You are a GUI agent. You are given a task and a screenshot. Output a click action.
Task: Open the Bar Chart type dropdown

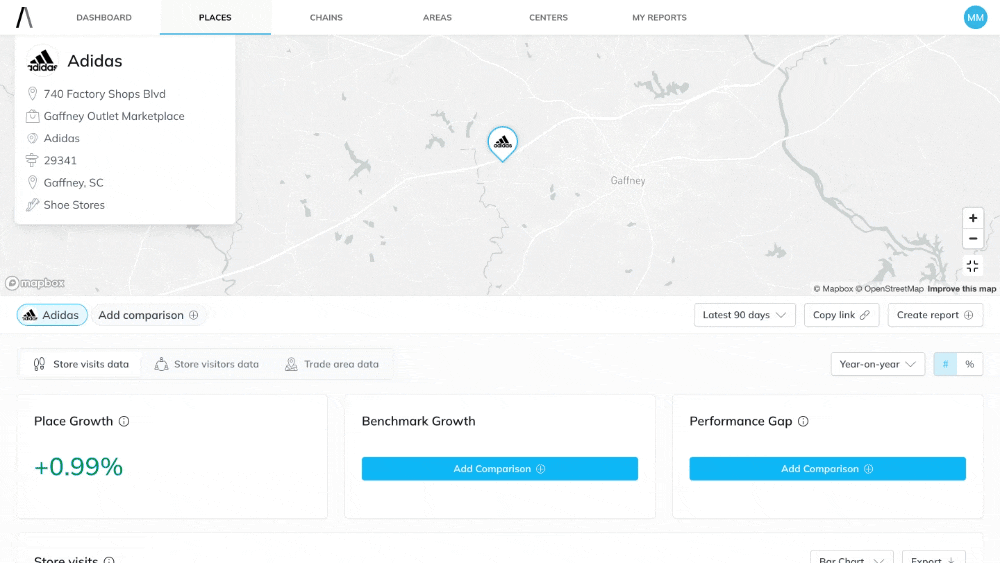click(x=850, y=558)
